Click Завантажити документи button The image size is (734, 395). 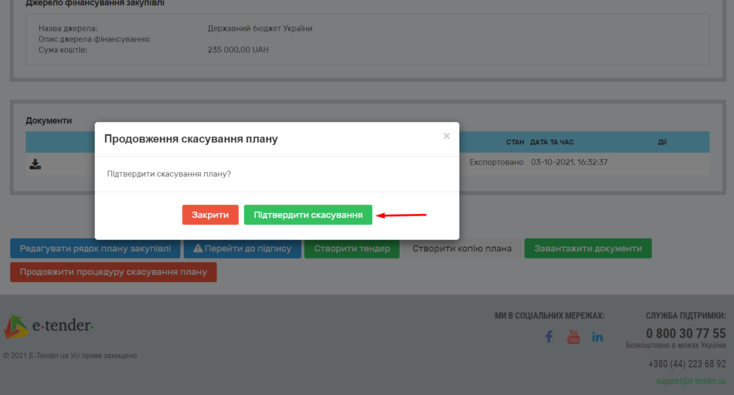(x=588, y=249)
